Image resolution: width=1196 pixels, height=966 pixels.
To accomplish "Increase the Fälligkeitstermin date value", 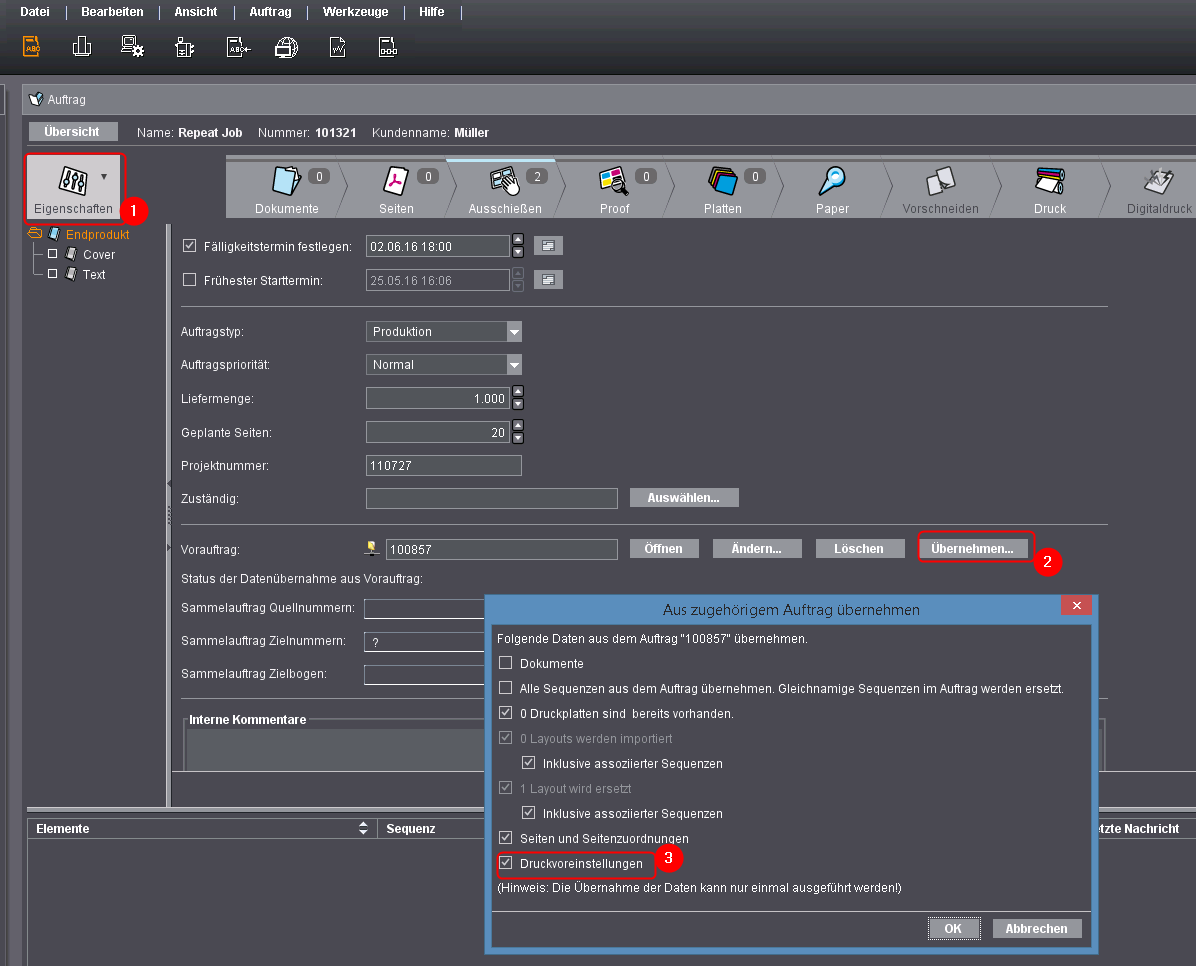I will (x=518, y=240).
